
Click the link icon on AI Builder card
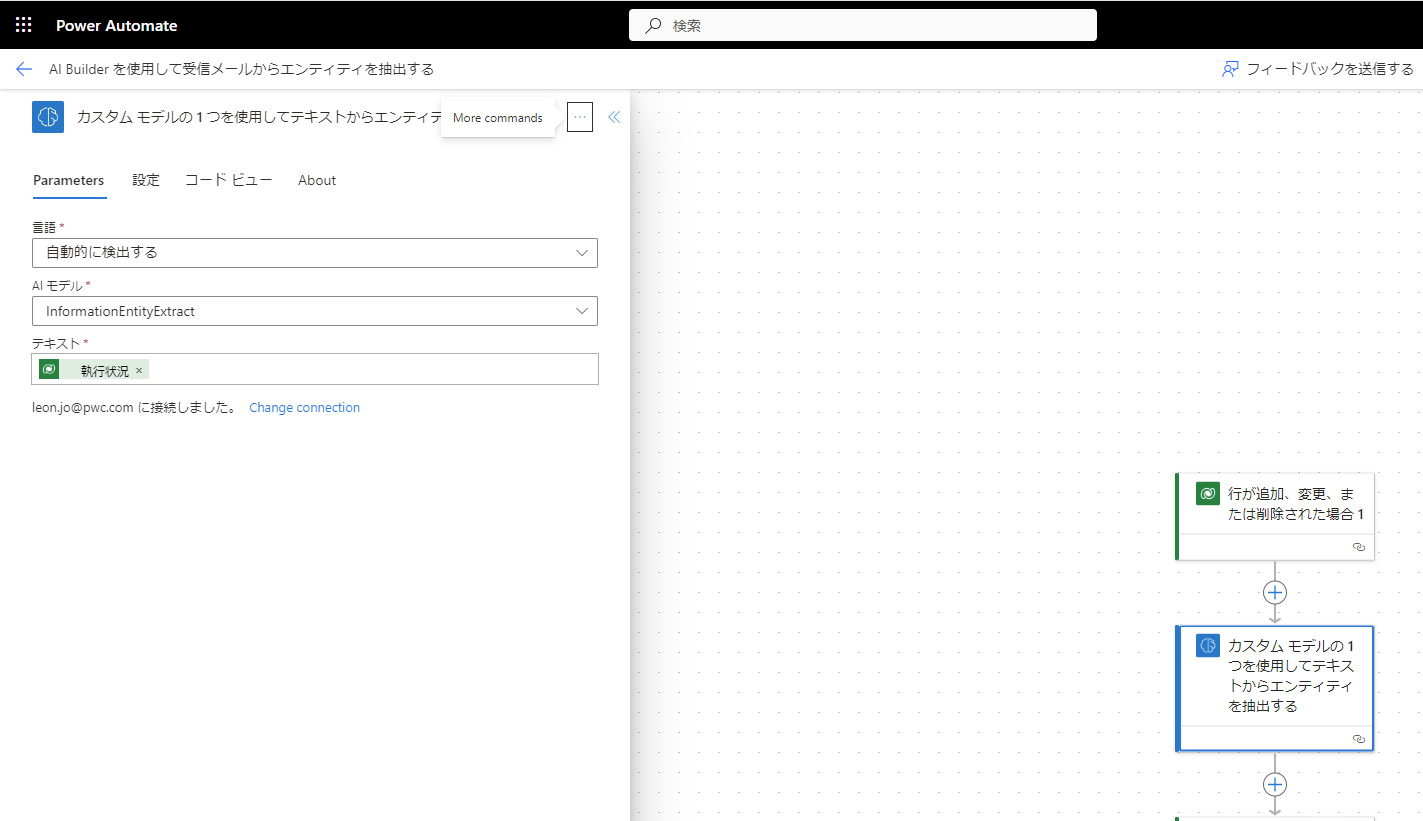point(1358,738)
